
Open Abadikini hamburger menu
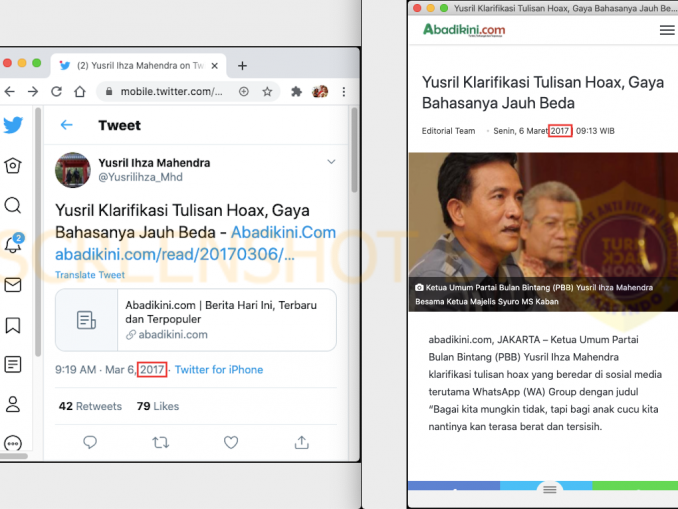(x=667, y=30)
